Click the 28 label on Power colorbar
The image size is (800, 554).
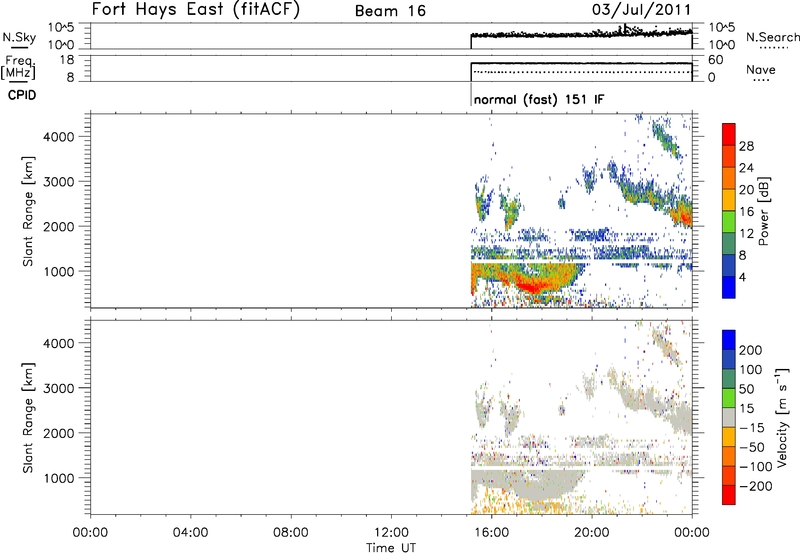point(746,146)
